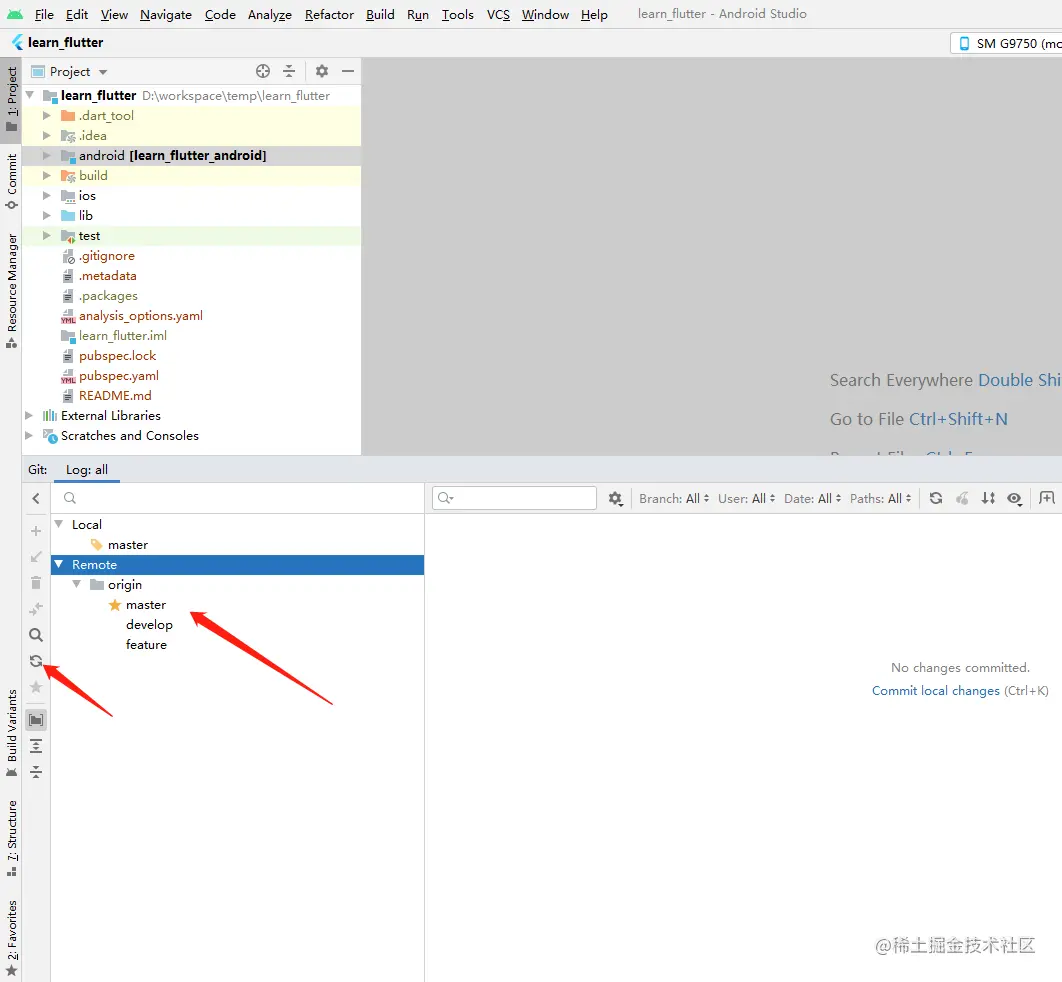Click the show my branches magnifier icon

point(36,635)
